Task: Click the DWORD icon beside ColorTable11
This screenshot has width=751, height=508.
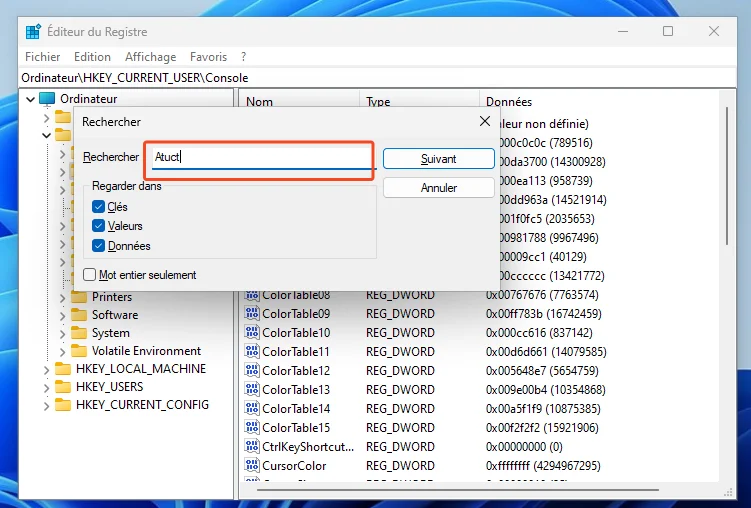Action: 252,351
